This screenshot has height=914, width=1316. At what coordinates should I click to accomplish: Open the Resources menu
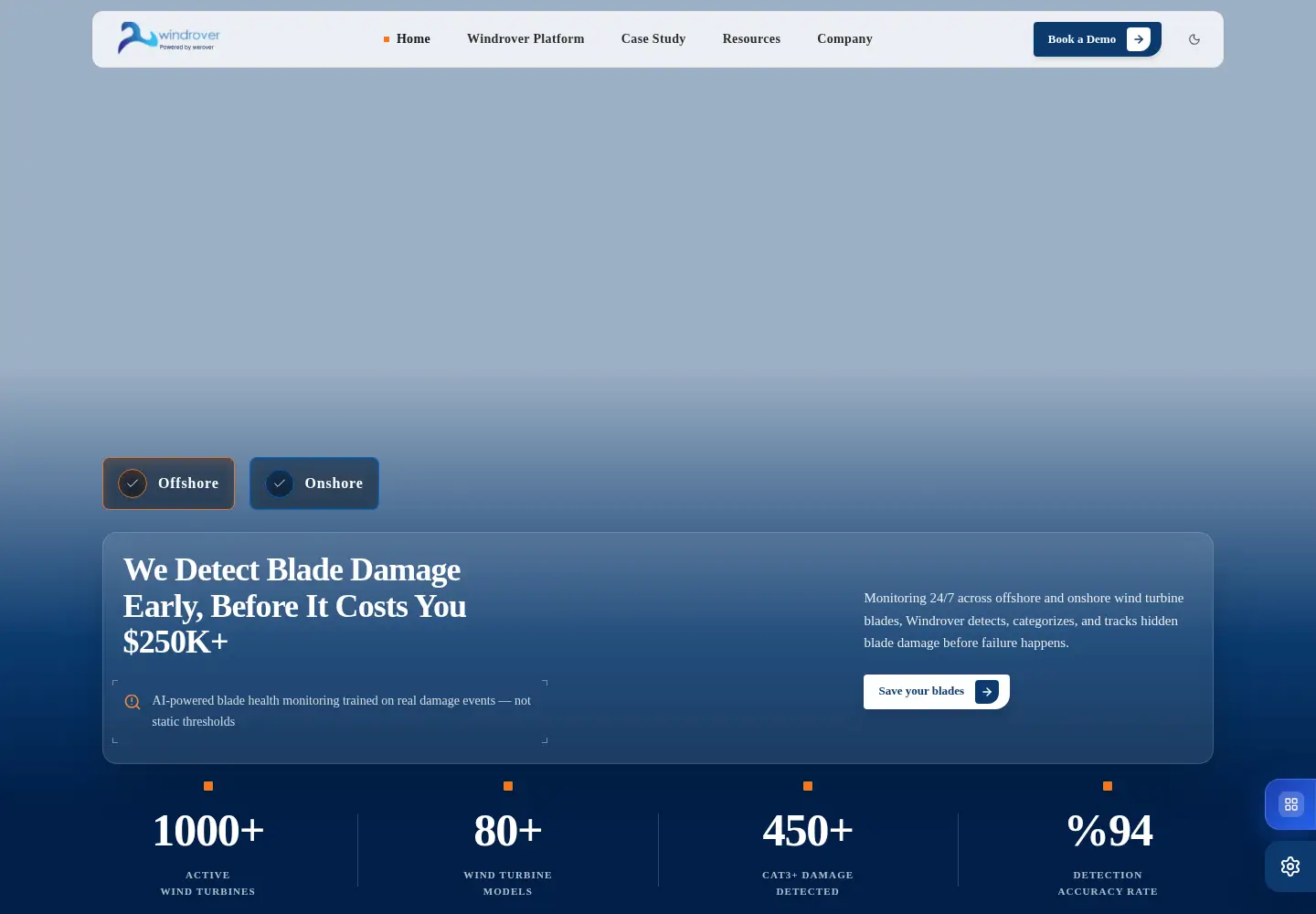click(x=751, y=39)
